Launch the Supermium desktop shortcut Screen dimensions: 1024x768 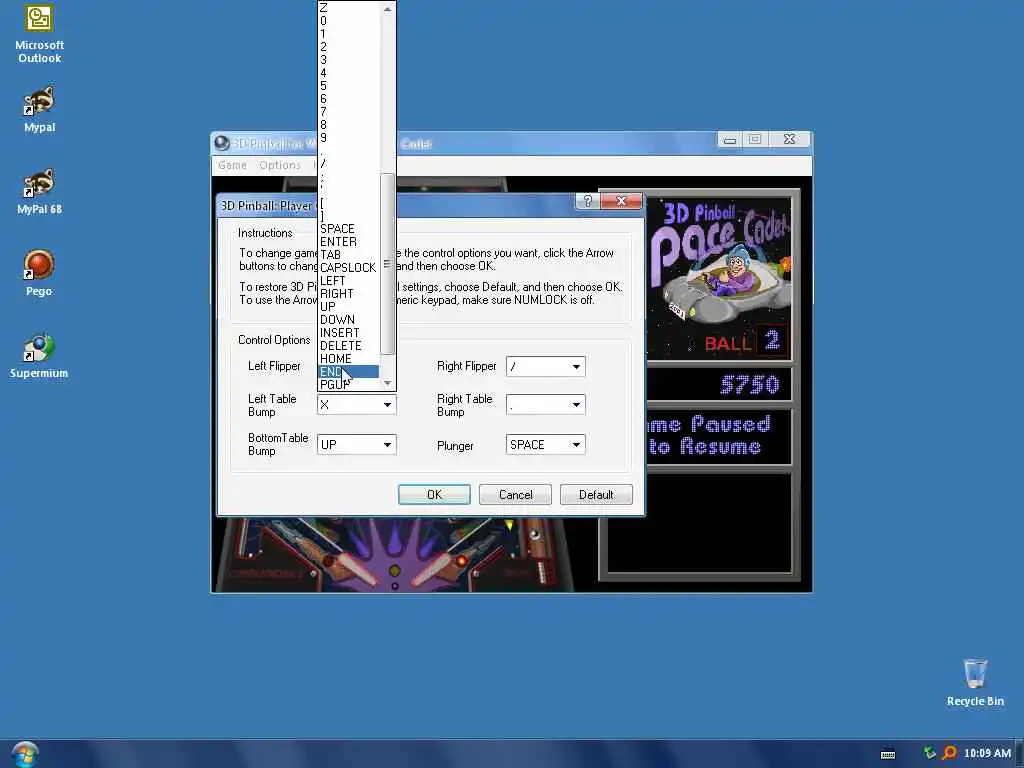tap(39, 356)
